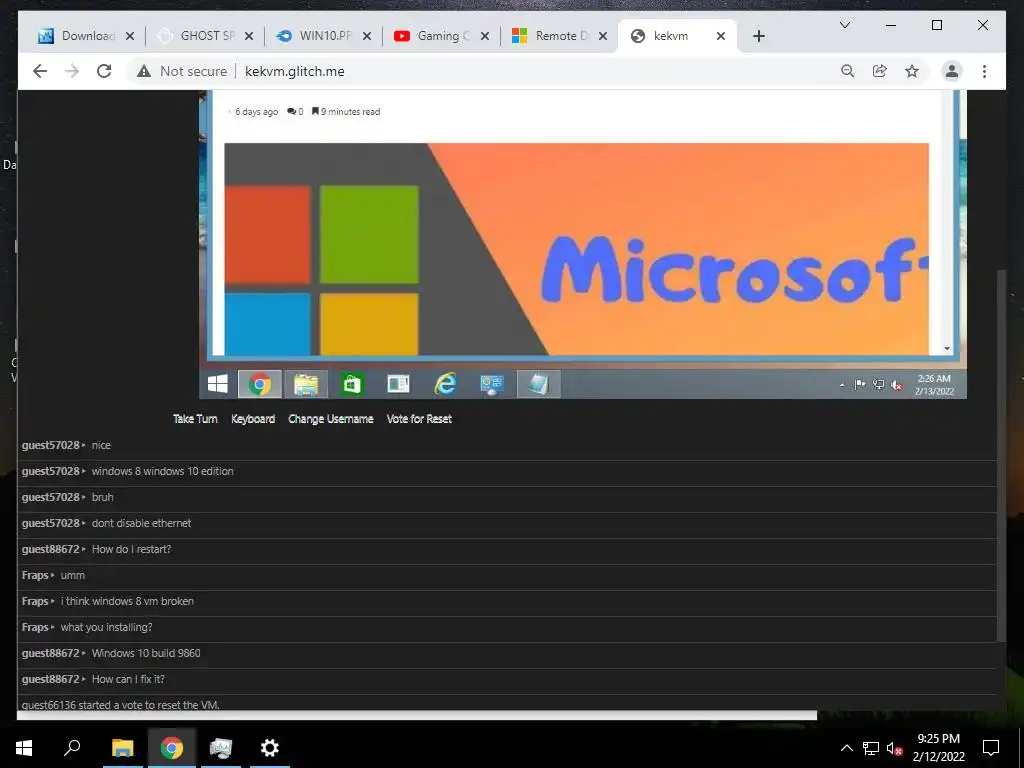The width and height of the screenshot is (1024, 768).
Task: Click the VM taskbar news reader icon
Action: 398,384
